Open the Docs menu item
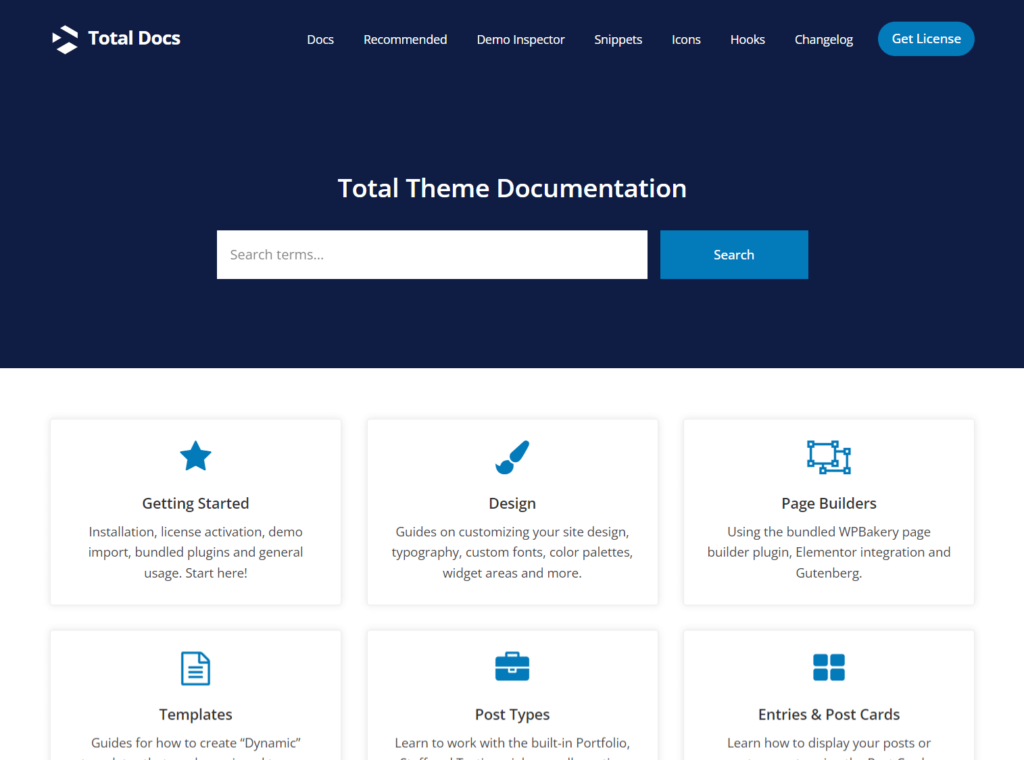Viewport: 1024px width, 760px height. click(320, 39)
